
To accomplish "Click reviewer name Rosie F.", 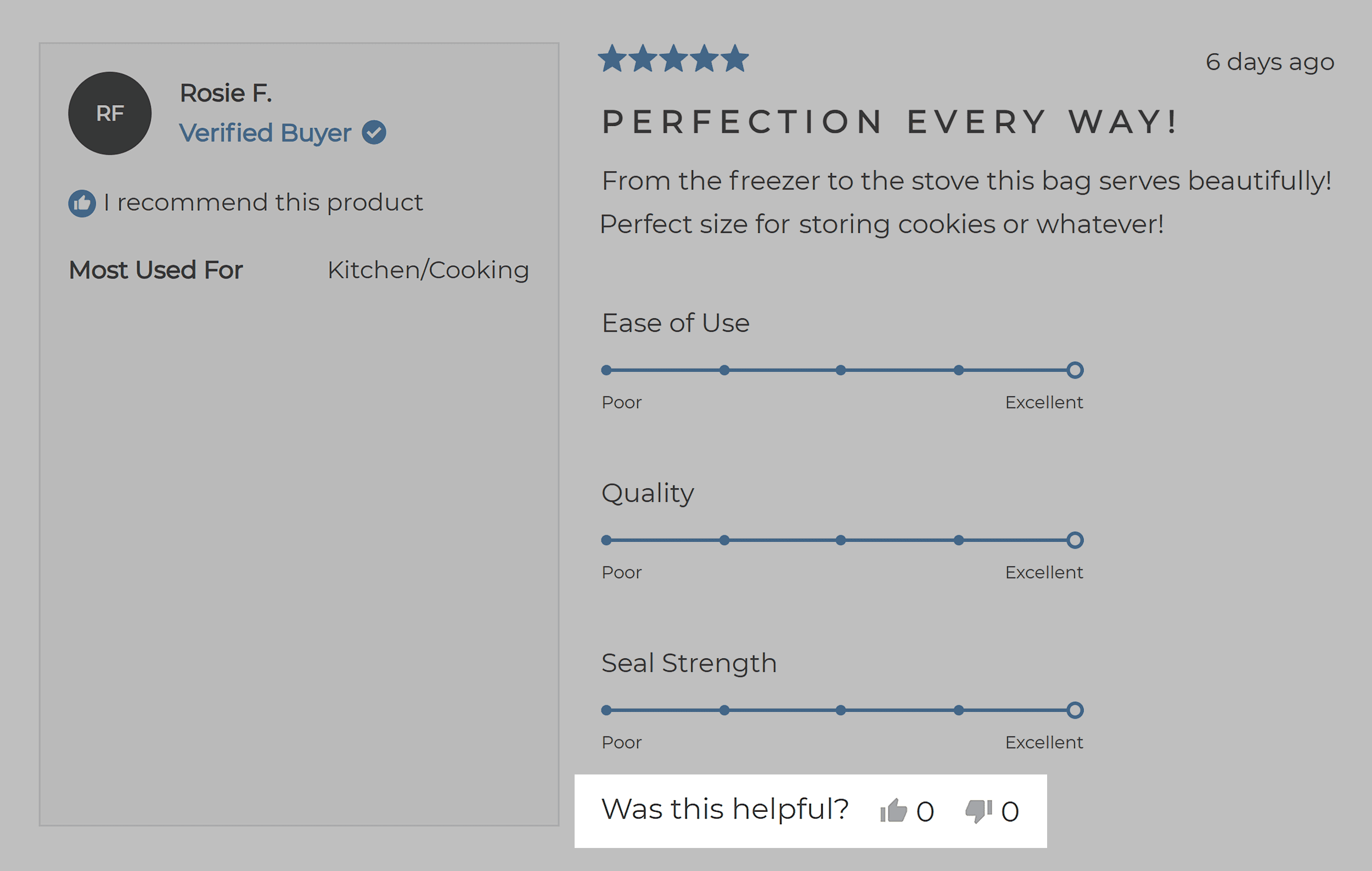I will click(226, 93).
